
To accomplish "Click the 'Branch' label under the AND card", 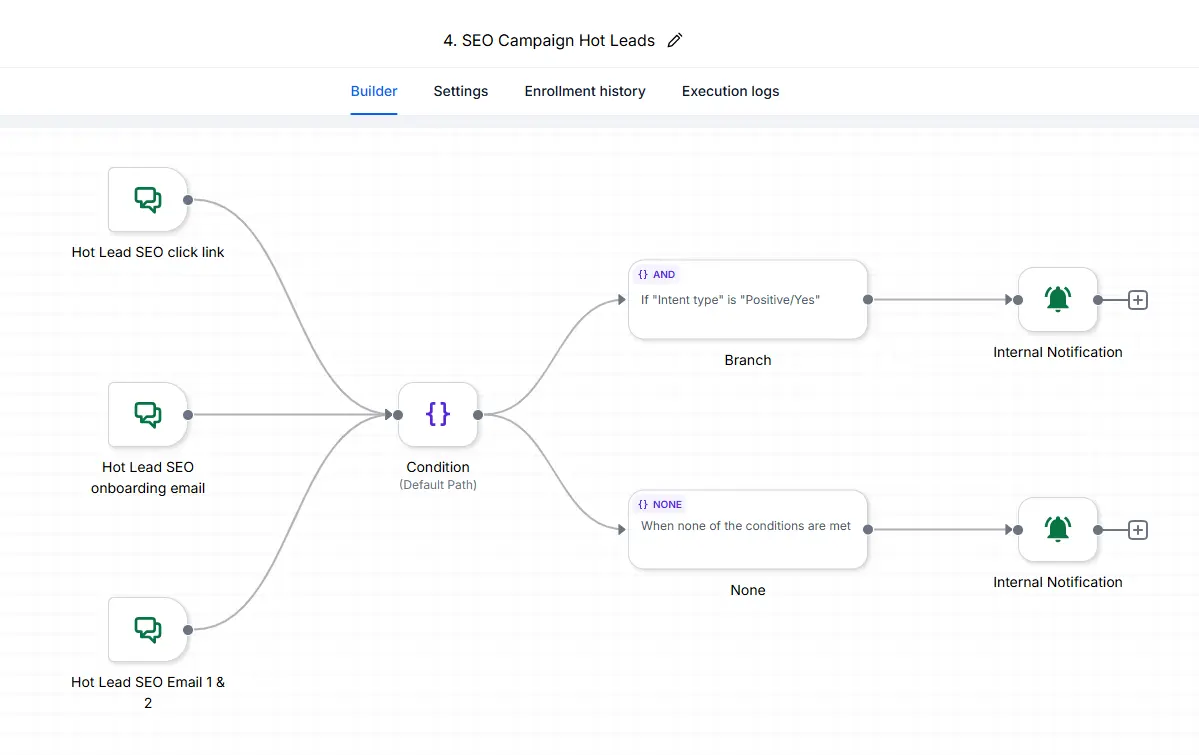I will click(x=748, y=360).
